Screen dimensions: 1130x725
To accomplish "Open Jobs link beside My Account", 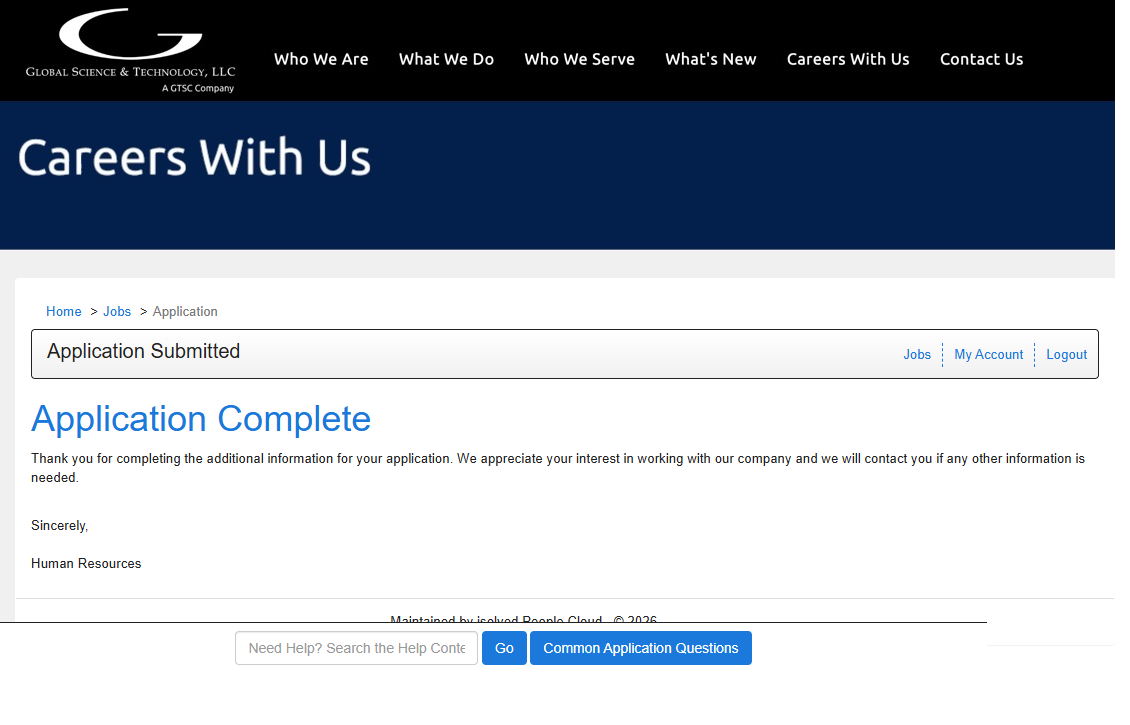I will tap(916, 354).
